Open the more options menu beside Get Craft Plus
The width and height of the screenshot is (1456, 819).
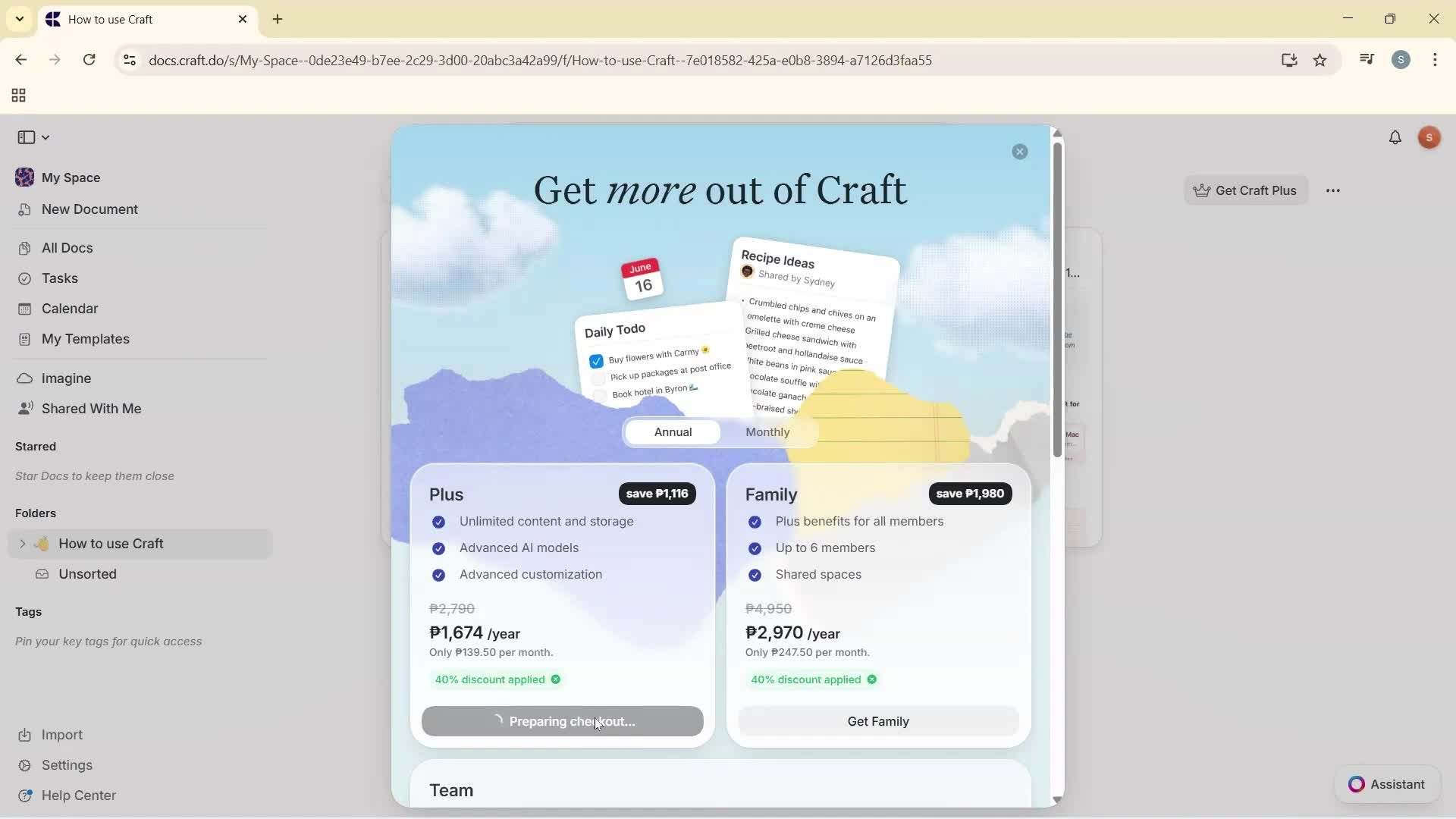(1334, 190)
